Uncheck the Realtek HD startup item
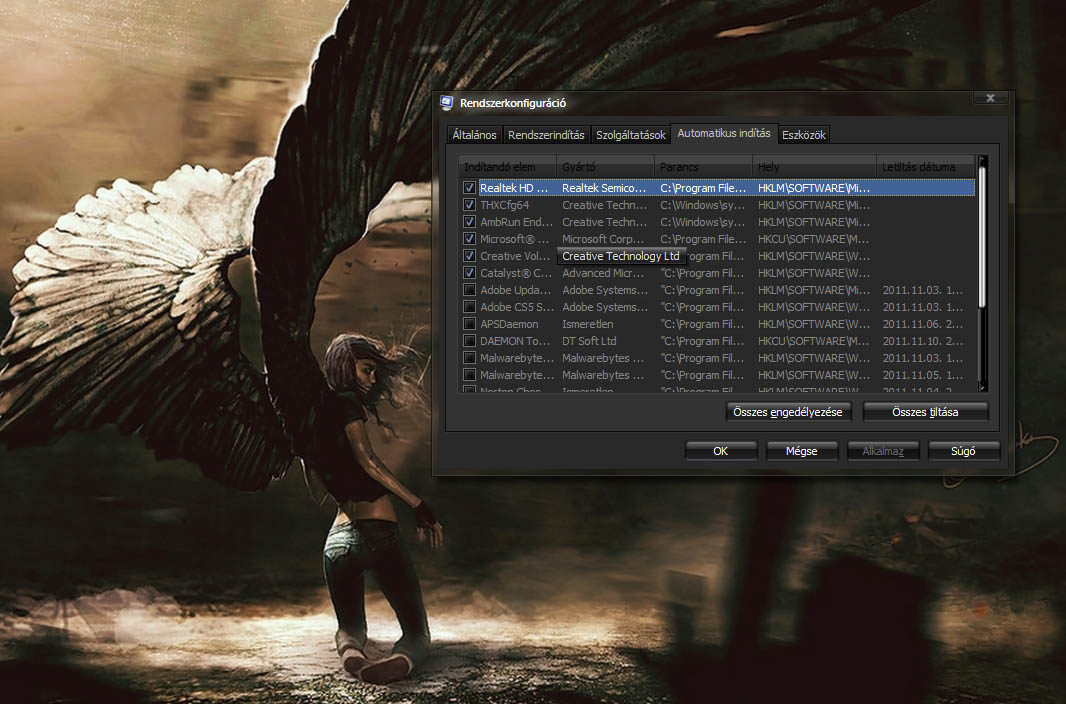This screenshot has height=704, width=1066. coord(469,188)
